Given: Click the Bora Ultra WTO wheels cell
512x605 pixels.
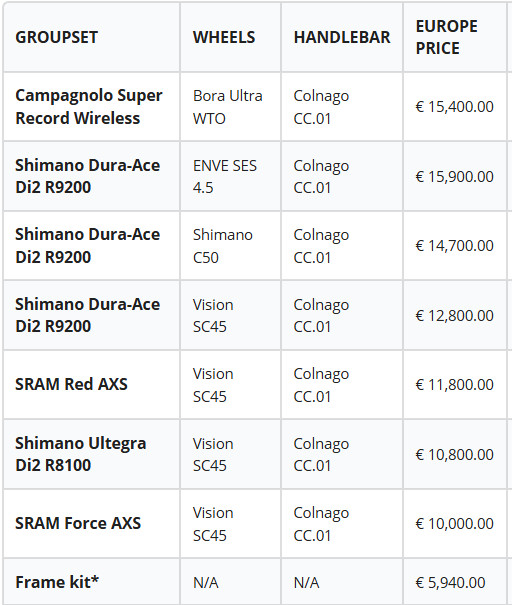Looking at the screenshot, I should point(228,107).
